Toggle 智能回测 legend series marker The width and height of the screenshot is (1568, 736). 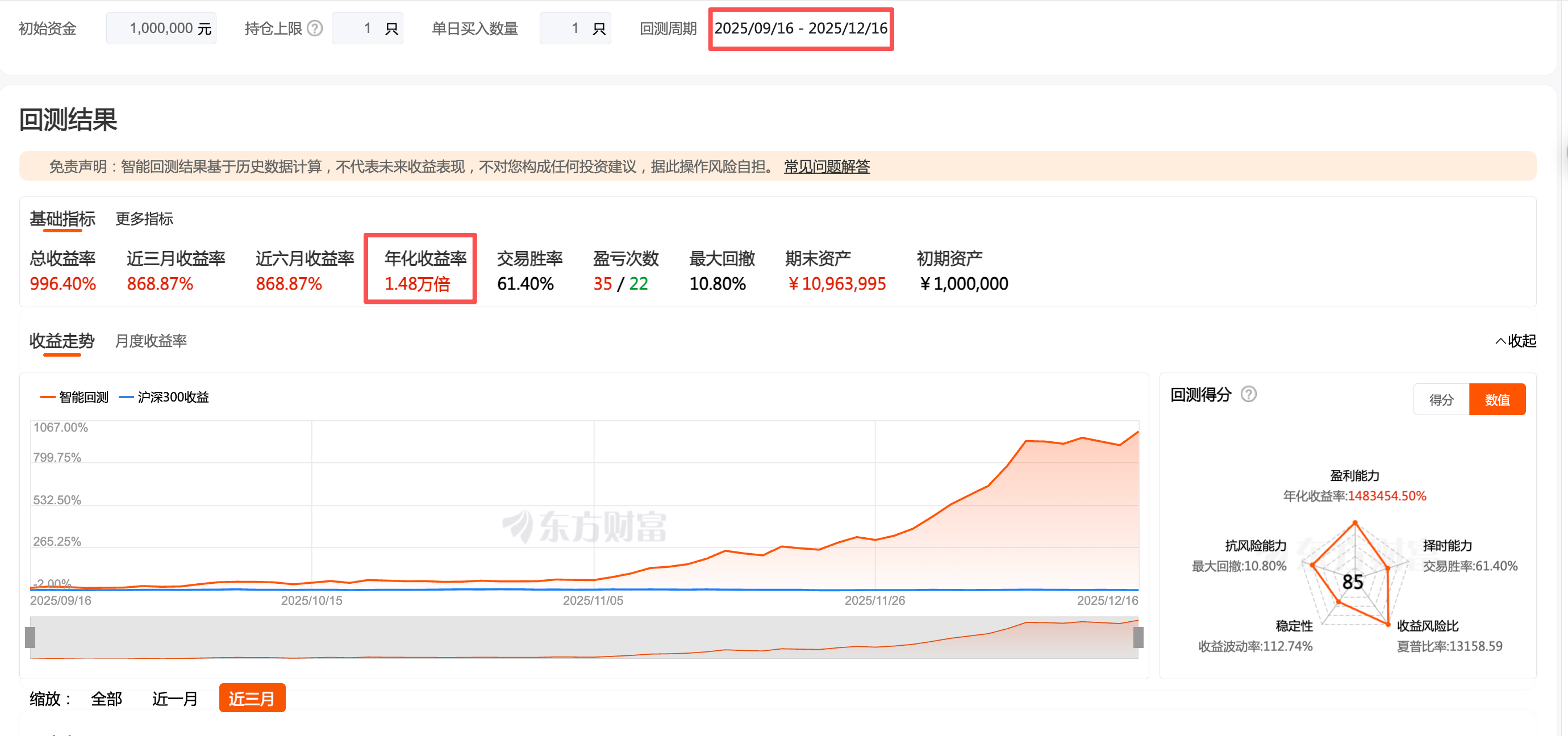(x=48, y=397)
